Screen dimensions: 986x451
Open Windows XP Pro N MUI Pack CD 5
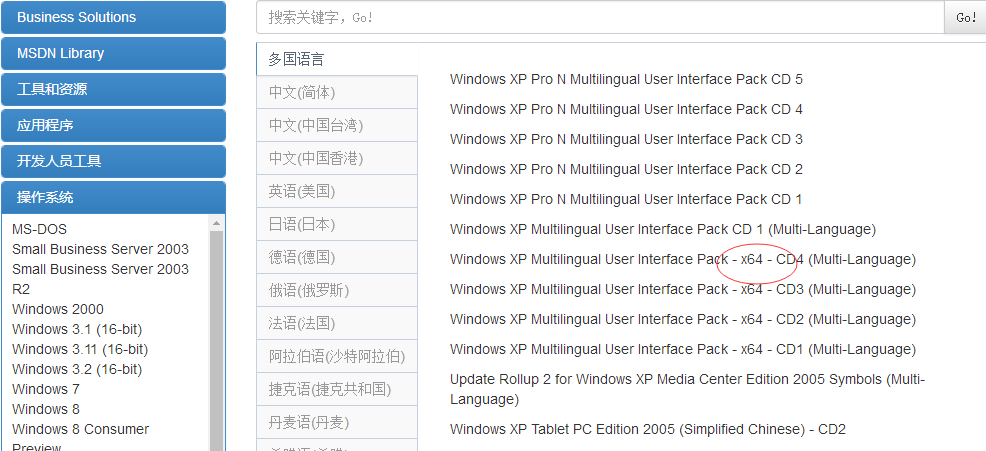[x=626, y=79]
